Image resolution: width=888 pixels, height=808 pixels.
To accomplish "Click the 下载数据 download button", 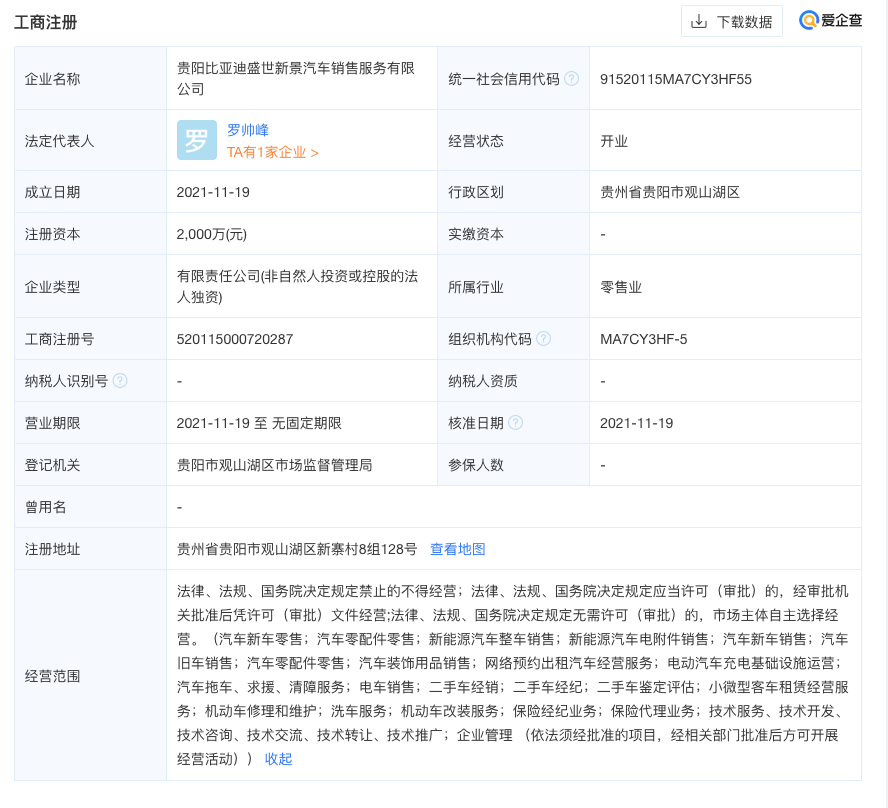I will (731, 22).
